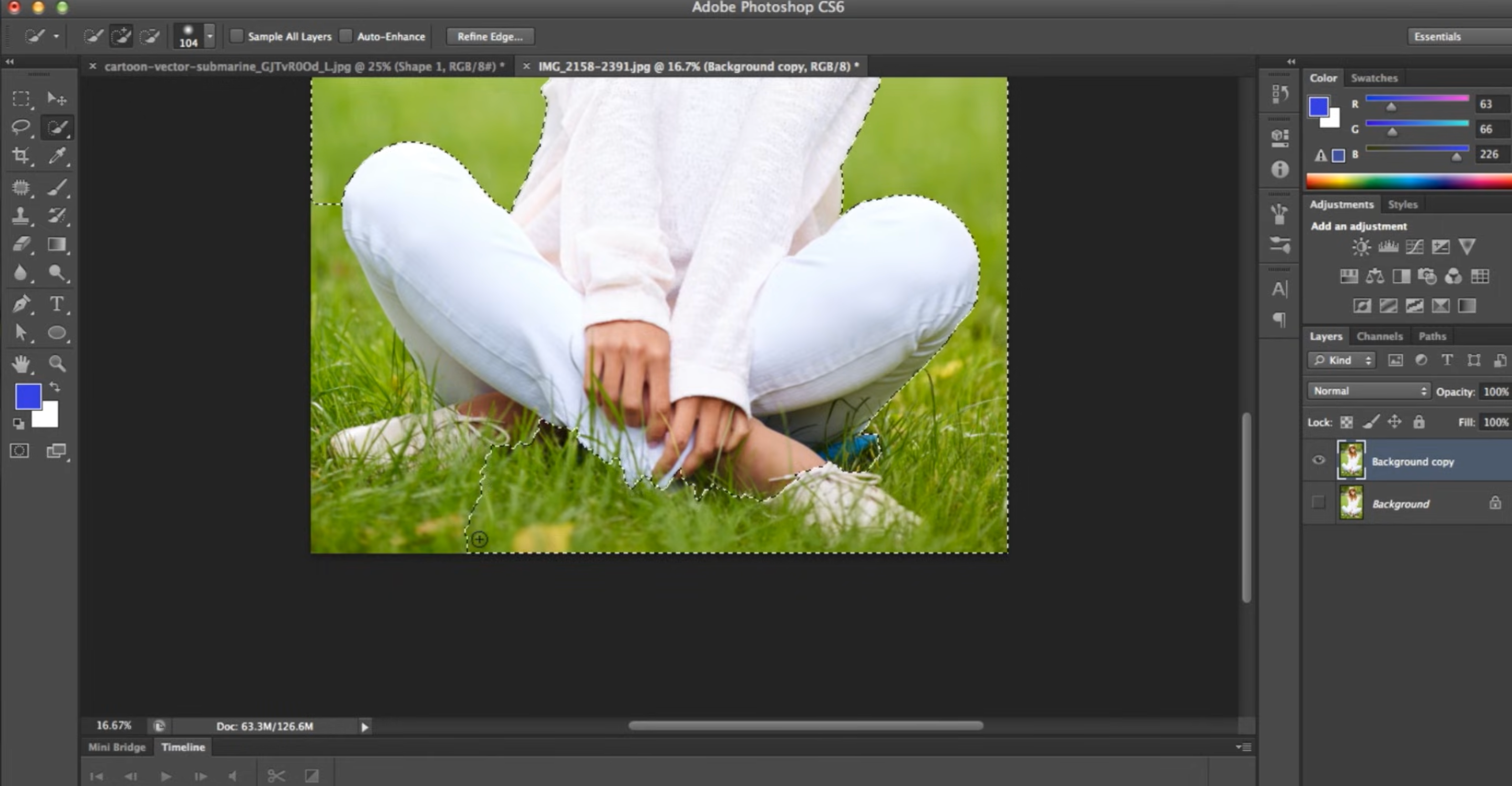Click the Subtract from selection brush icon

[150, 36]
